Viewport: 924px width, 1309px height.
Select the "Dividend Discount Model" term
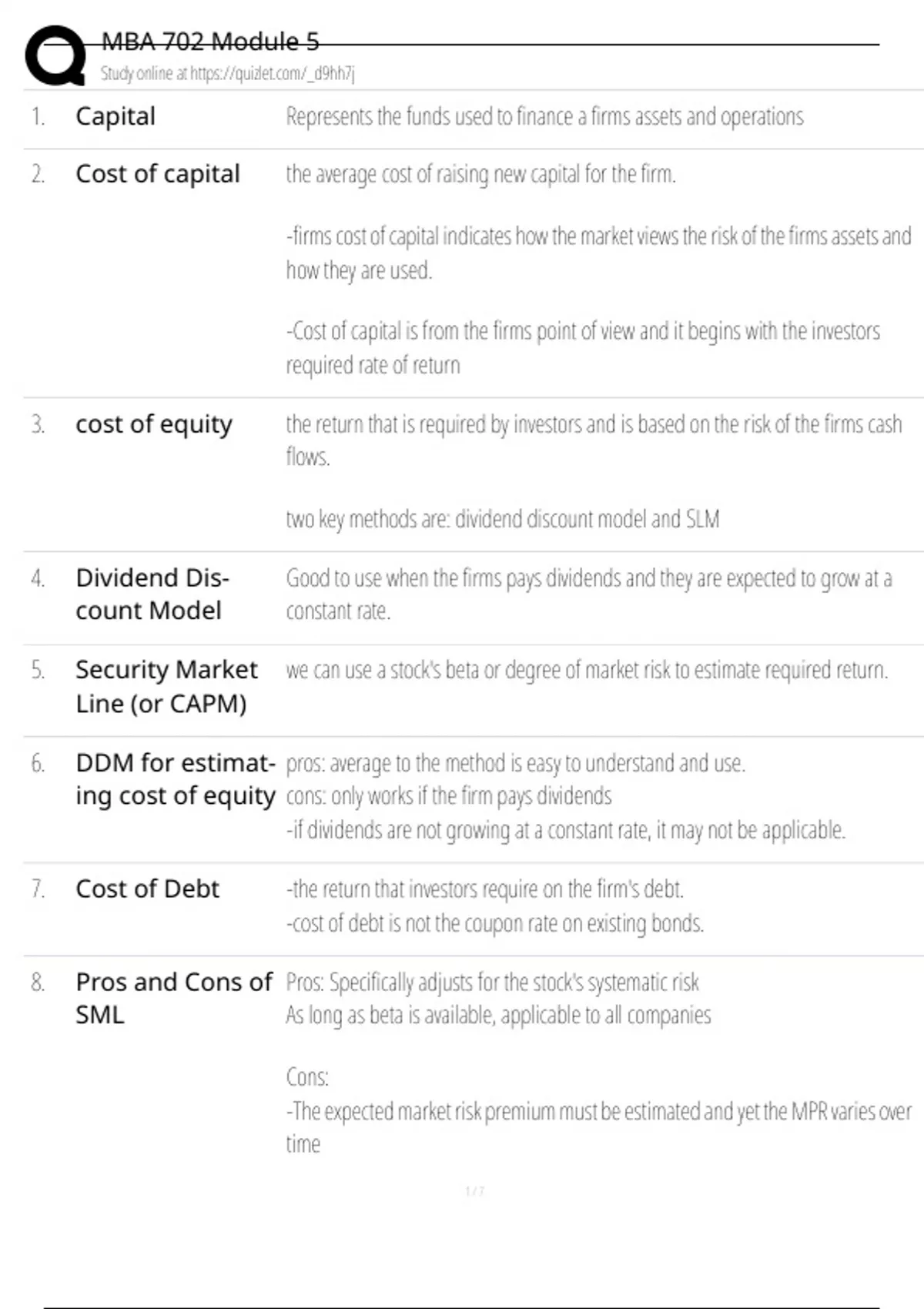pos(152,594)
